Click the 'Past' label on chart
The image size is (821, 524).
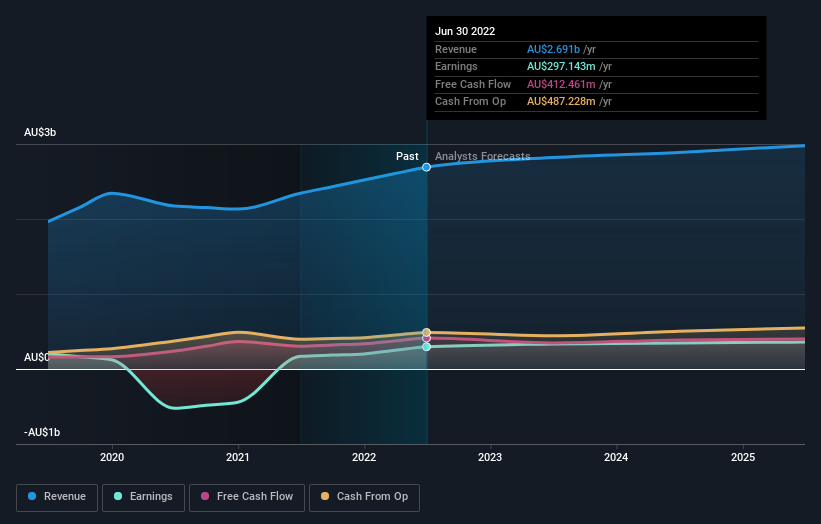[x=407, y=156]
